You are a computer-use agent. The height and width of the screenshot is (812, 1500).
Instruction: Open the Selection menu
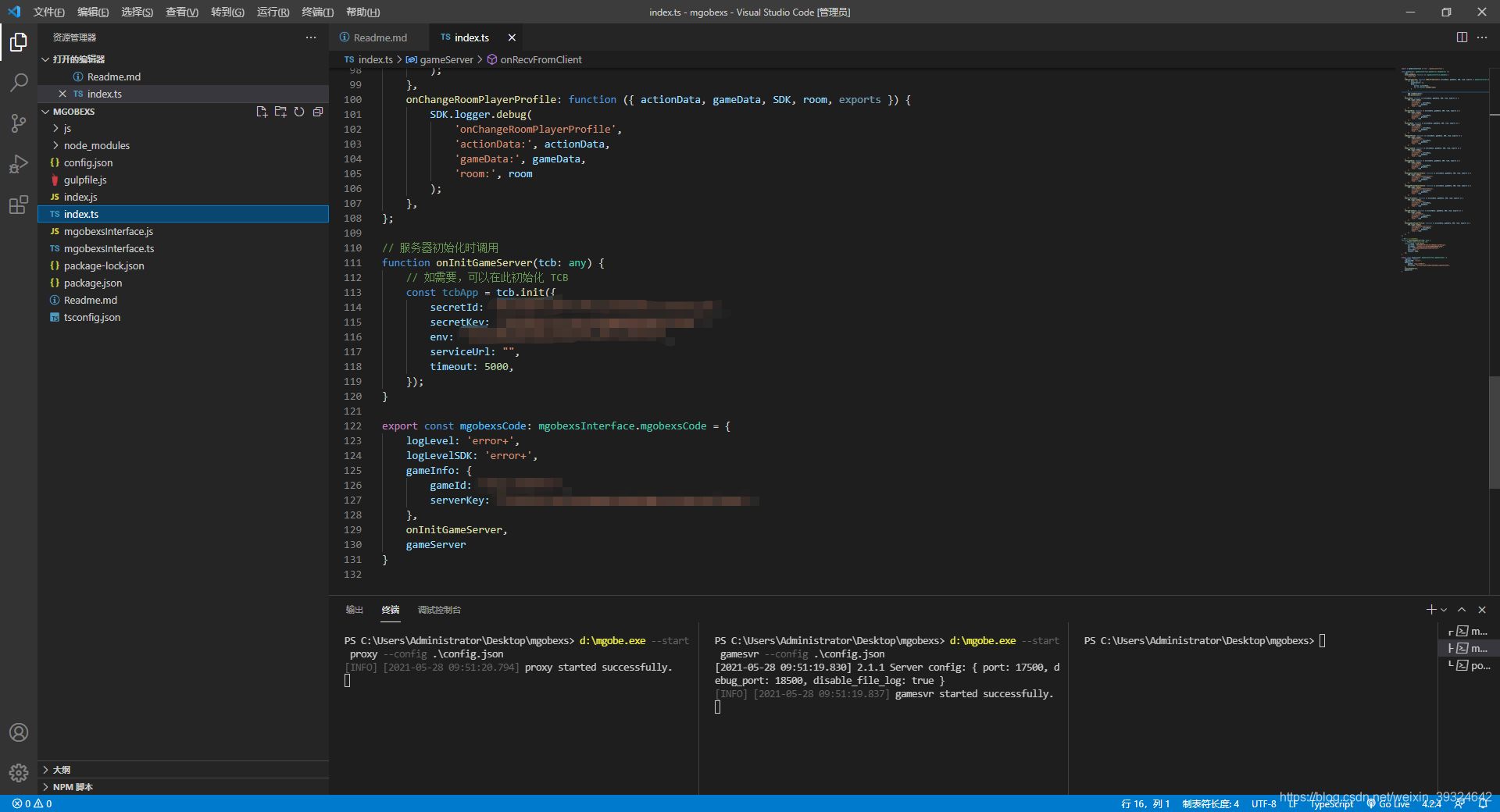pos(137,12)
